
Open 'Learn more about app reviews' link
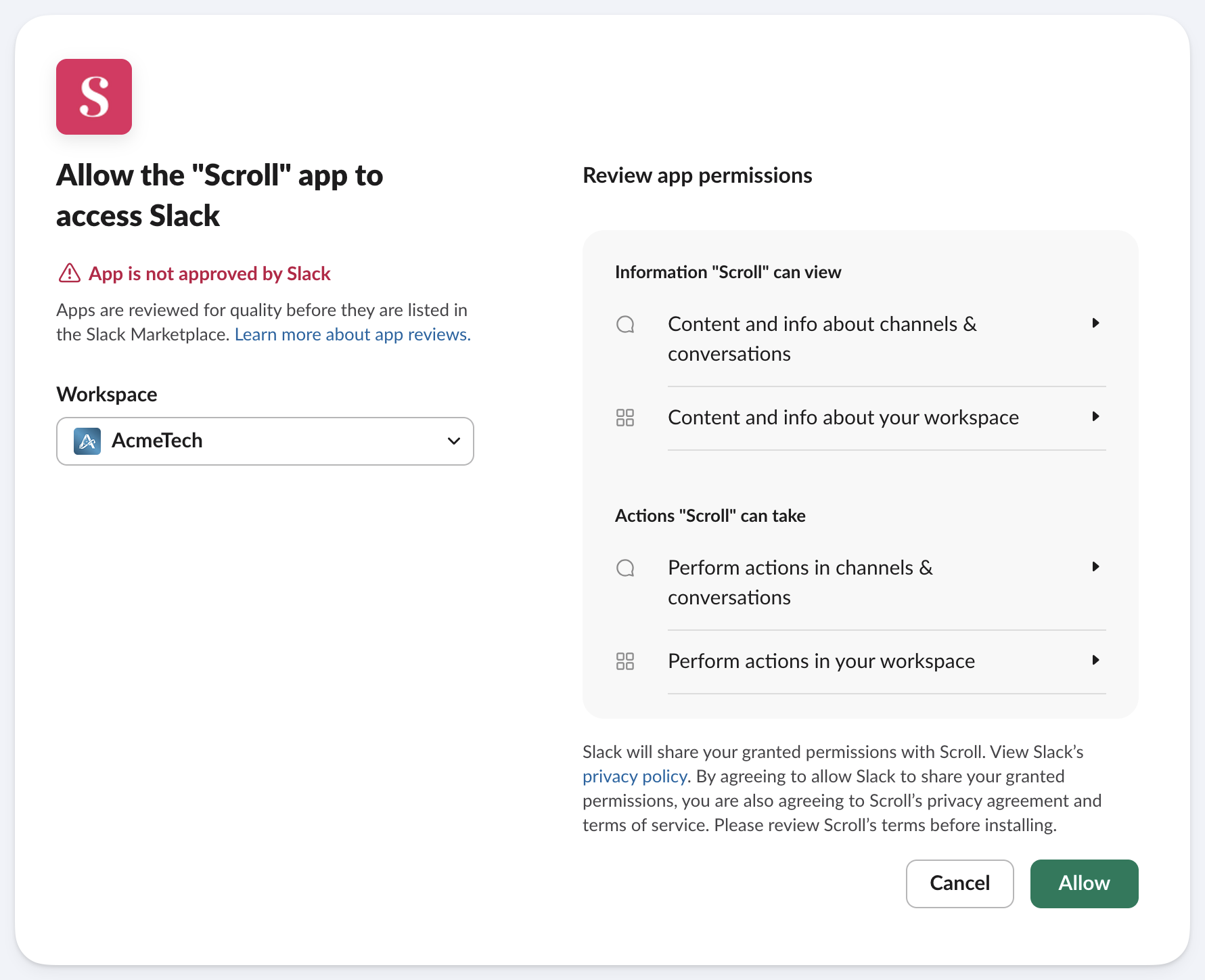tap(353, 334)
